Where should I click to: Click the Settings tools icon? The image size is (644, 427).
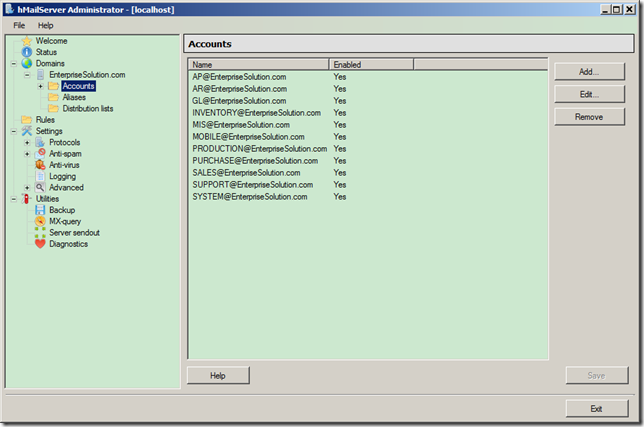[x=27, y=131]
